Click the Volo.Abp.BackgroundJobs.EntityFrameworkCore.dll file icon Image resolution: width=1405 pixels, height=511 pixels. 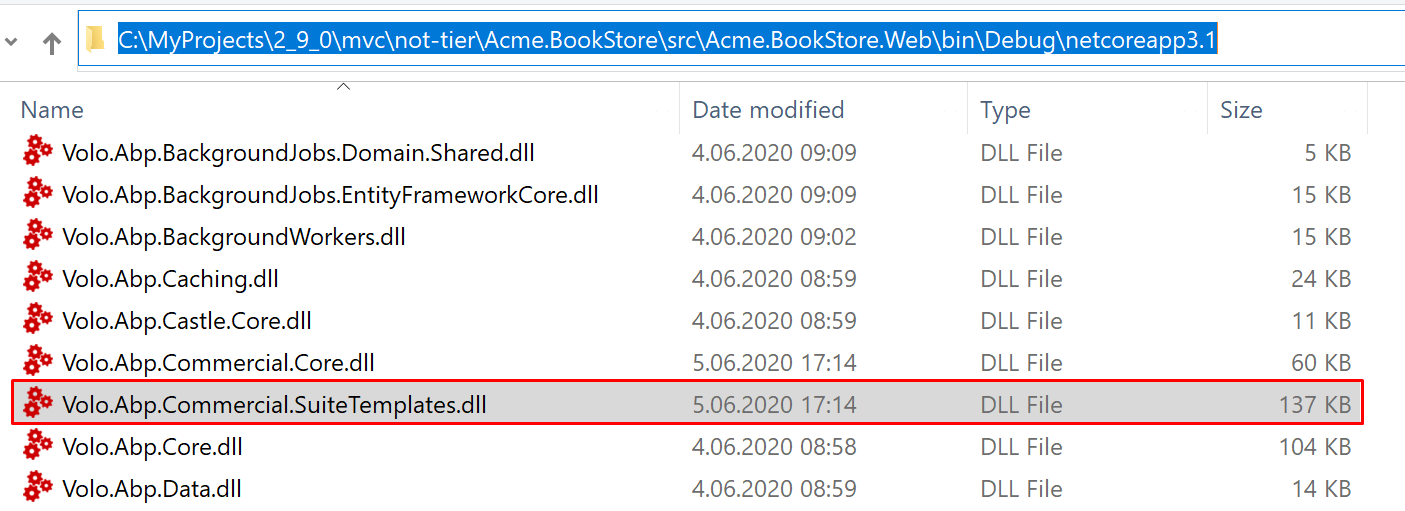[x=38, y=194]
